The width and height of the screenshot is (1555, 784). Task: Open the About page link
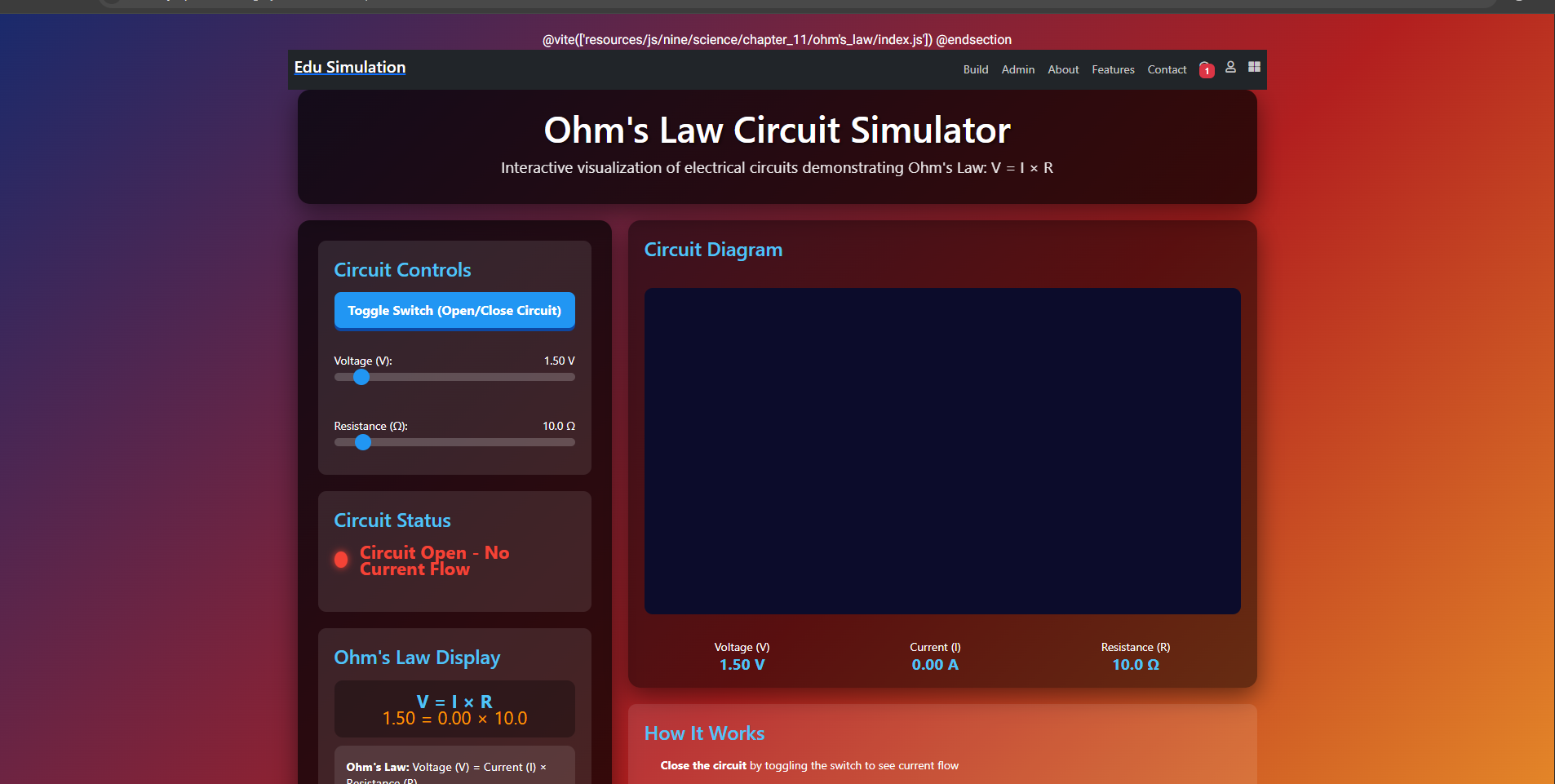(x=1063, y=69)
